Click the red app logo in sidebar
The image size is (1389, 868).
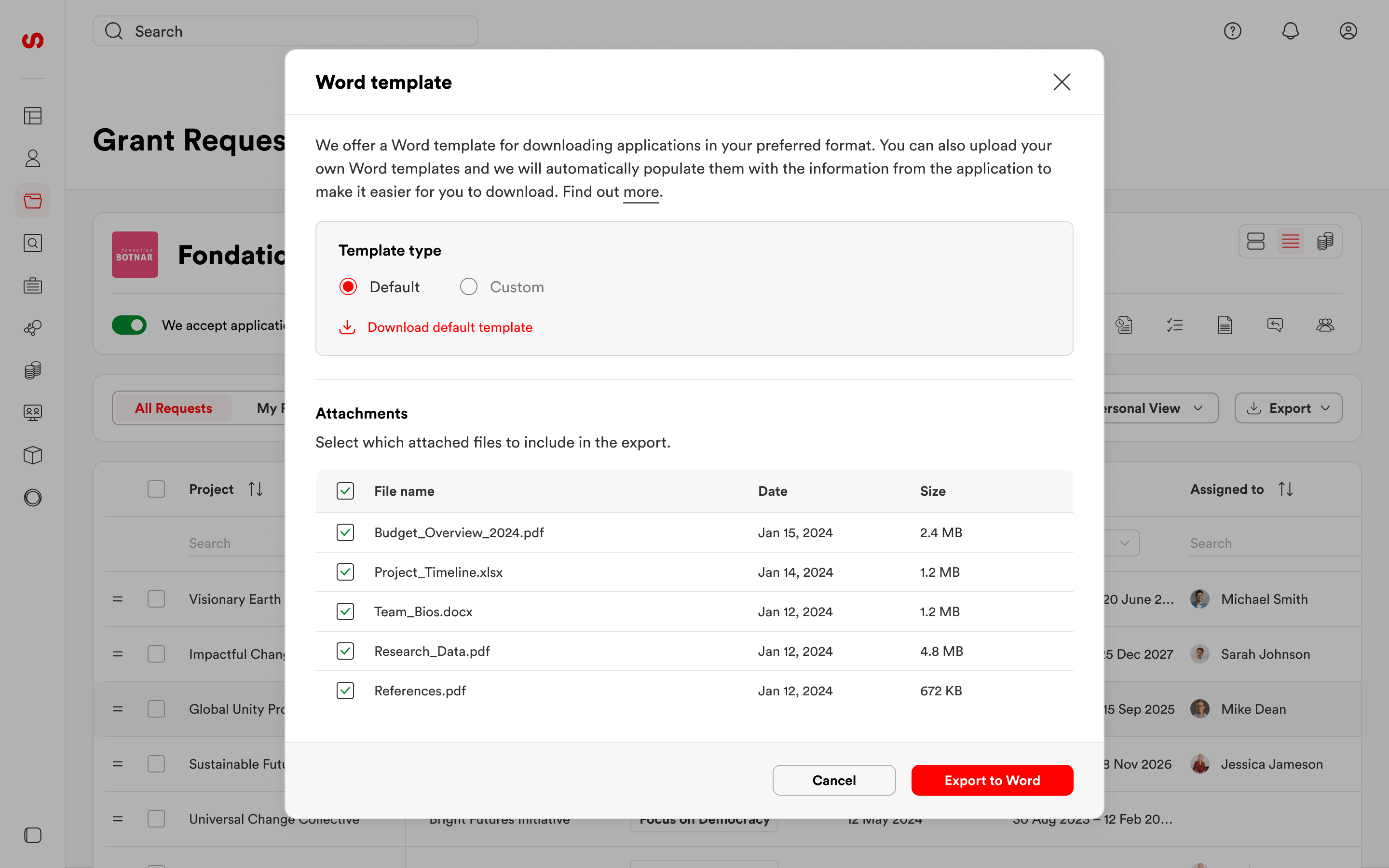33,40
